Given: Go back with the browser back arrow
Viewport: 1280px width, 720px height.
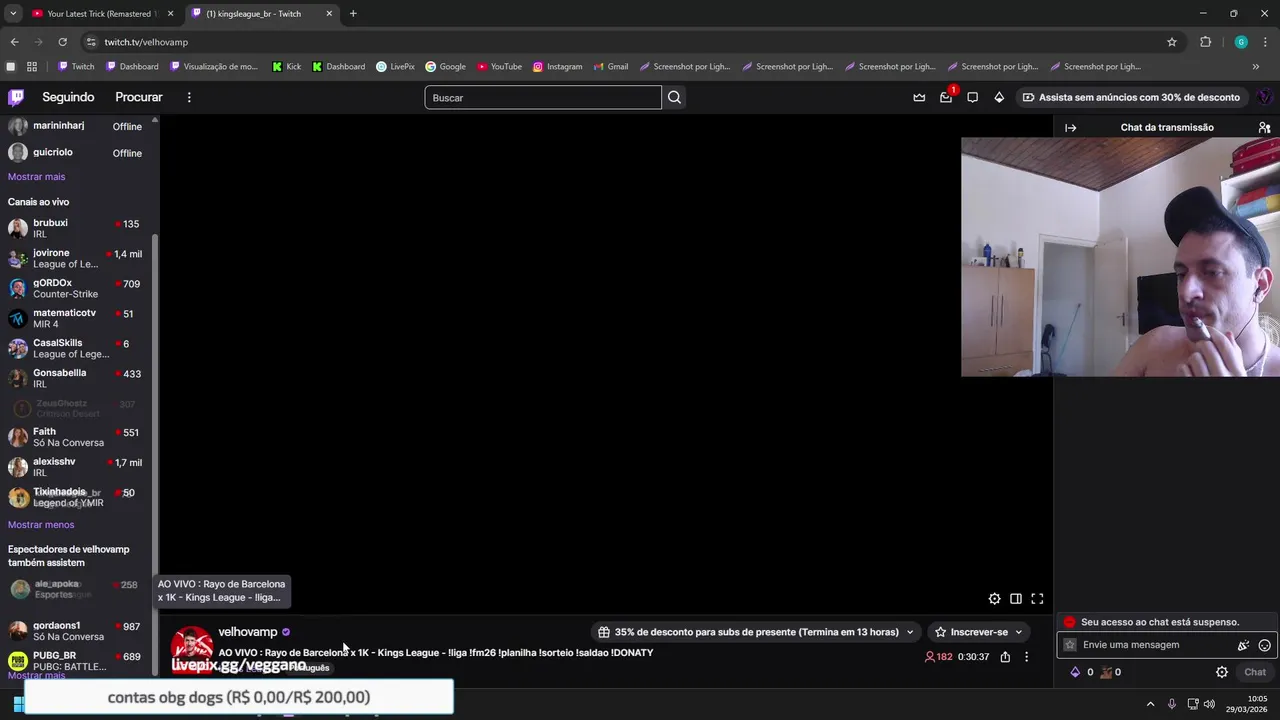Looking at the screenshot, I should click(14, 42).
